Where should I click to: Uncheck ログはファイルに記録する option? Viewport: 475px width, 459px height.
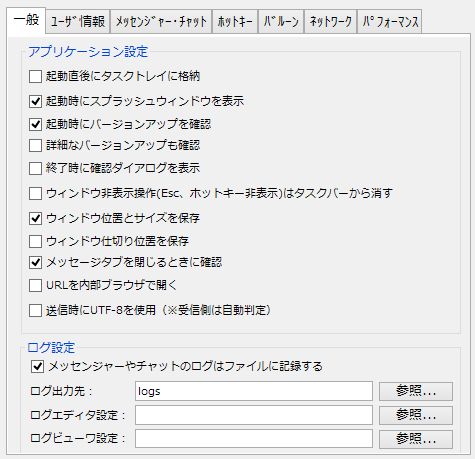click(x=37, y=367)
